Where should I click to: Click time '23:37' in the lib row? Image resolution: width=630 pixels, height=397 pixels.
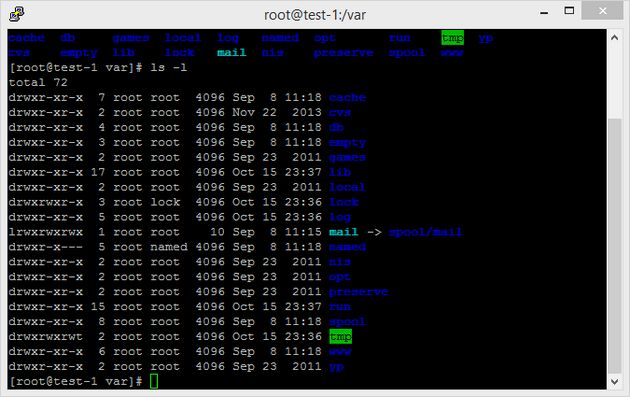tap(303, 172)
